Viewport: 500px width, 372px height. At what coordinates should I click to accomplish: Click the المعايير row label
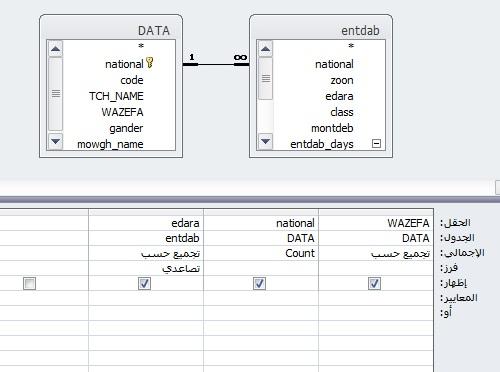pyautogui.click(x=459, y=298)
